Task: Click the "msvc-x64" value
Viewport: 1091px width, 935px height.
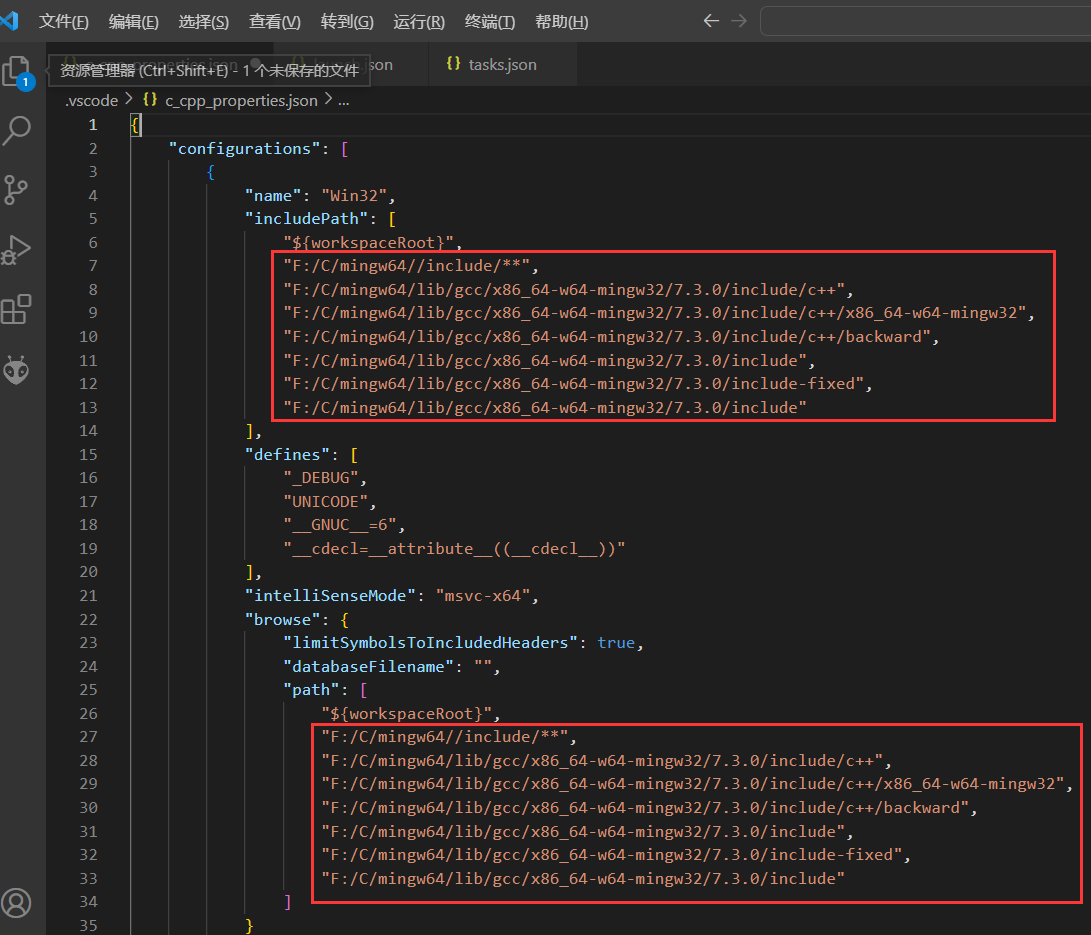Action: [x=483, y=596]
